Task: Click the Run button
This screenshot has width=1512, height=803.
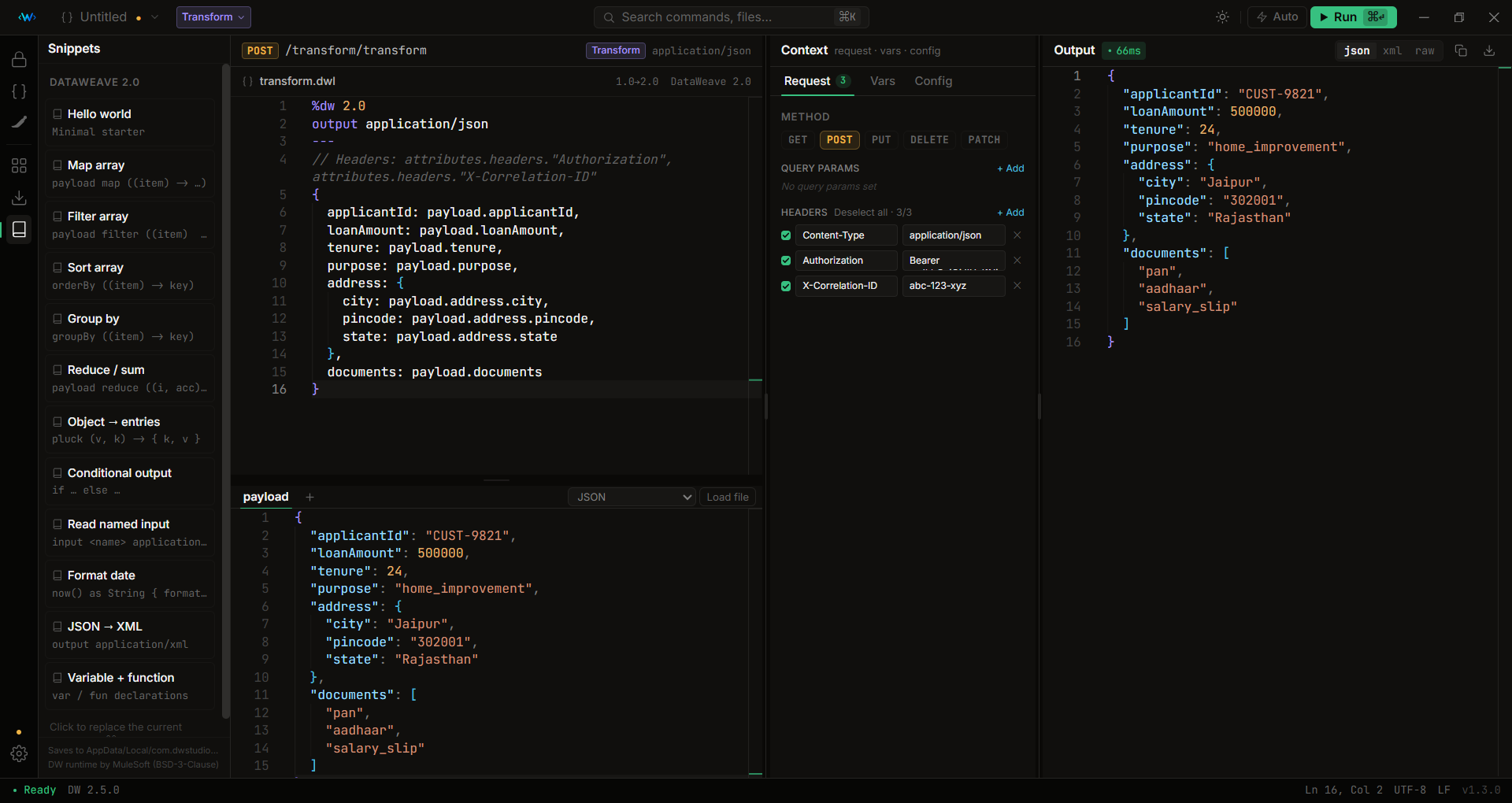Action: [x=1353, y=17]
